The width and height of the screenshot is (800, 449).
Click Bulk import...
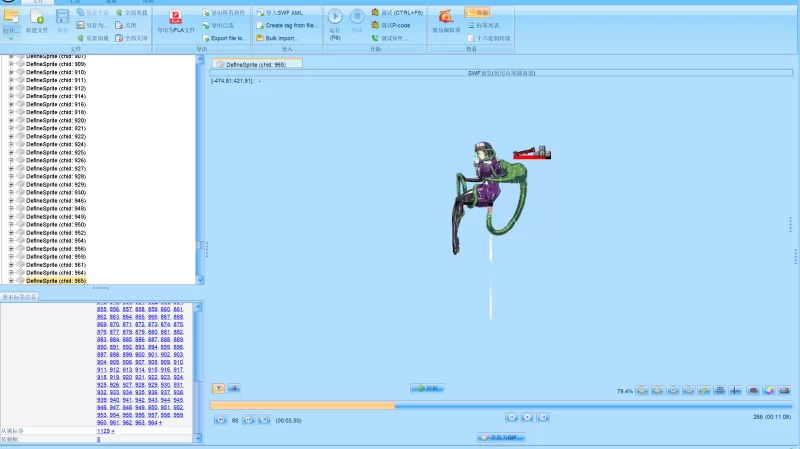tap(277, 38)
